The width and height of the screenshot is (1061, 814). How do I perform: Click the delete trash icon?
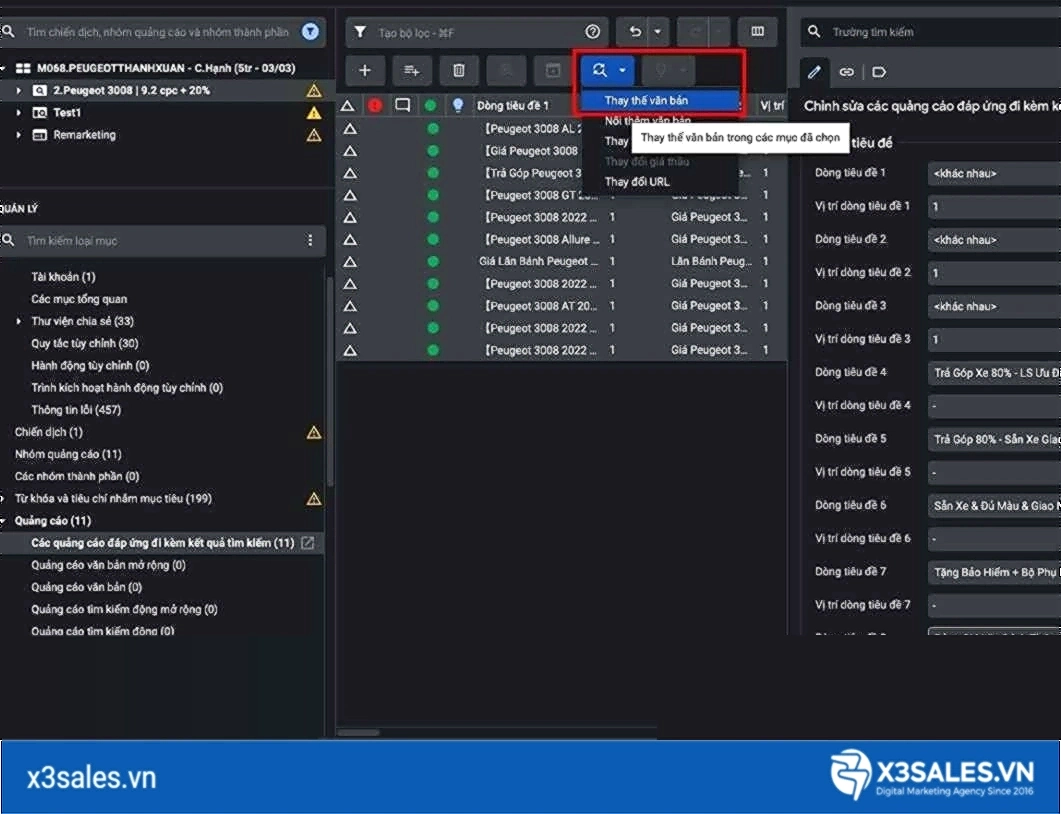click(x=459, y=70)
